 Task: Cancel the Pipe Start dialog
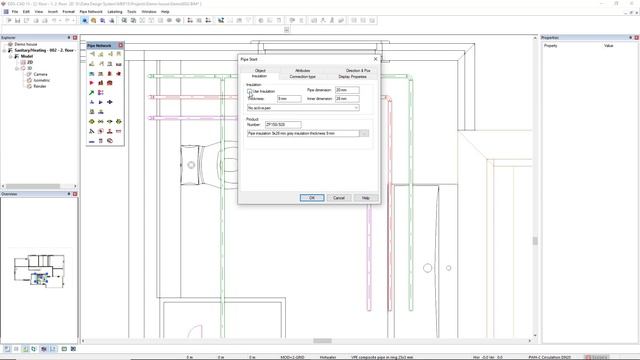339,198
